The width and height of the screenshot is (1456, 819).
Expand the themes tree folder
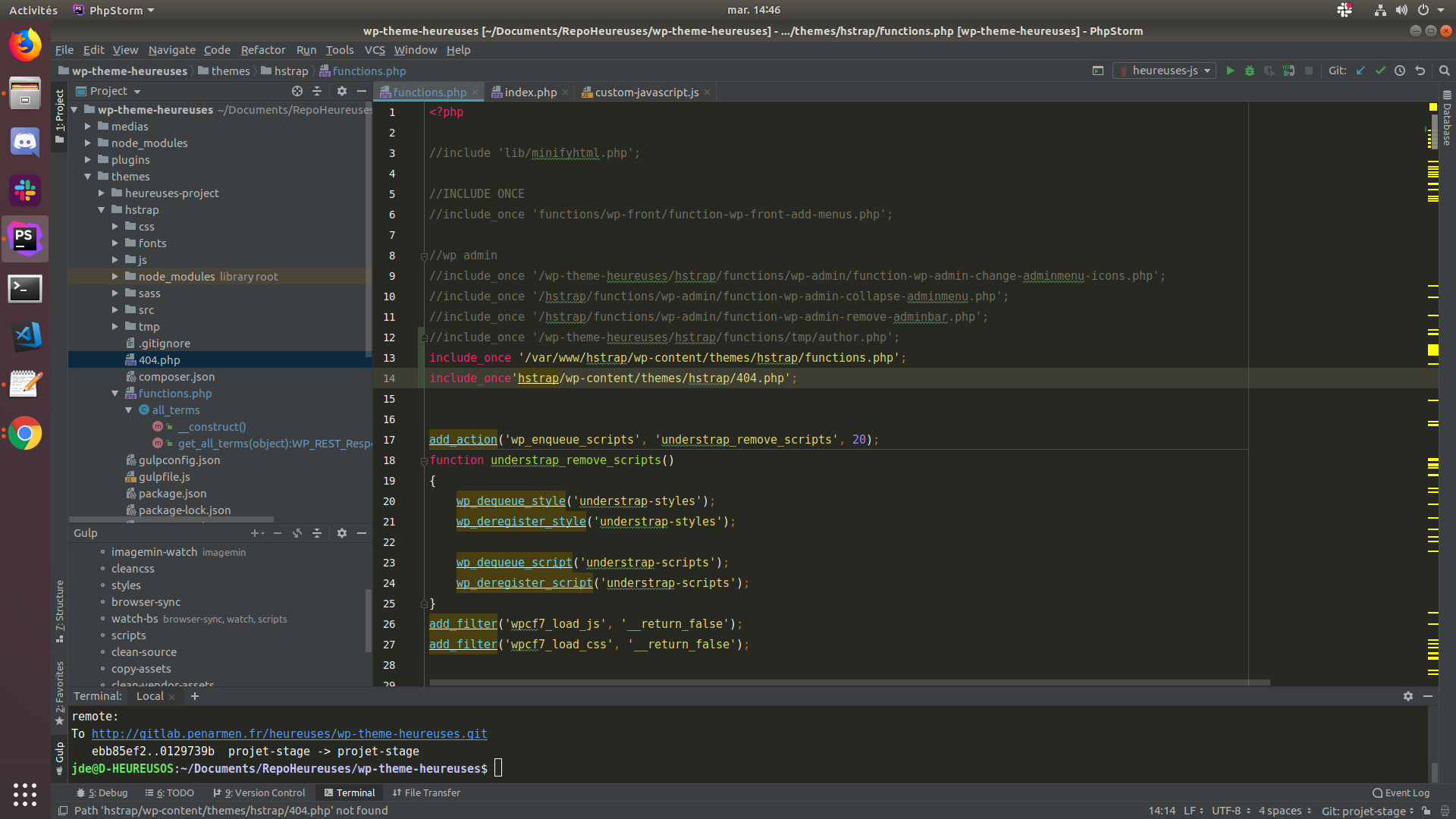click(89, 176)
